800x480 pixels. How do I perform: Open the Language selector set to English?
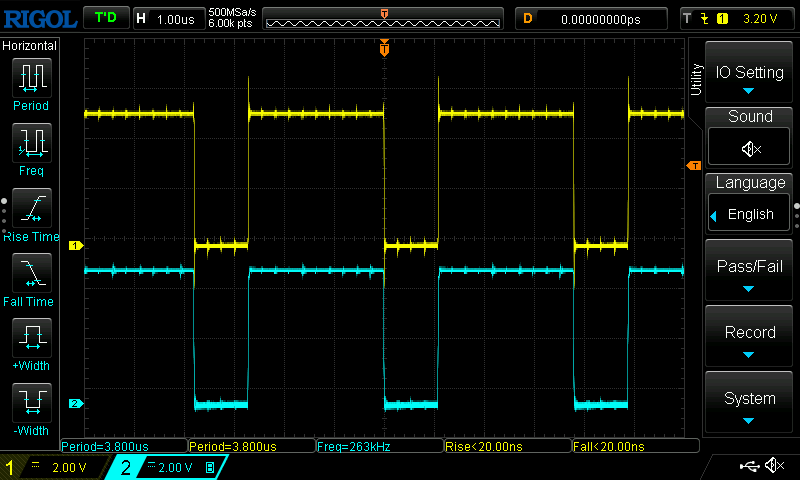(750, 214)
